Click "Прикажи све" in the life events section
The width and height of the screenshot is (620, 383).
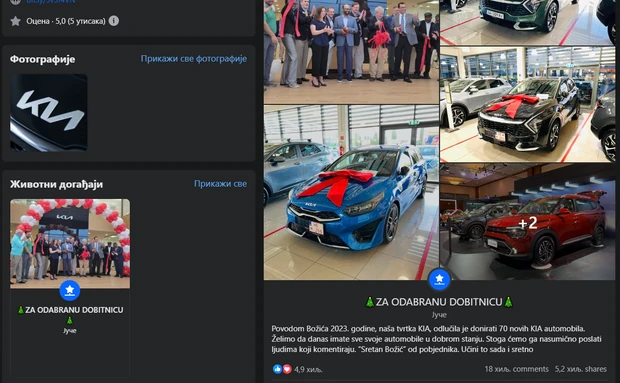tap(220, 184)
